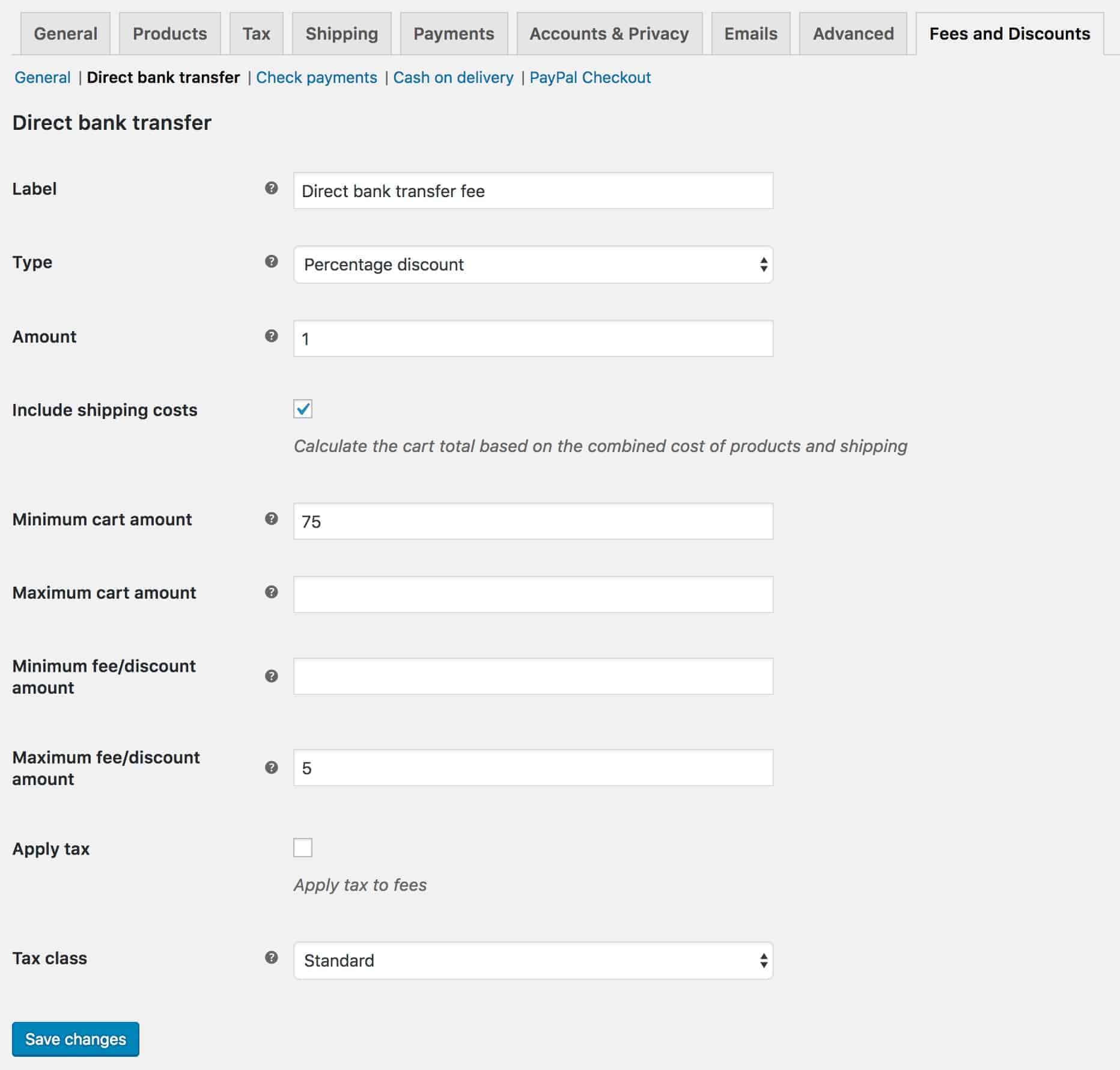Click the Save changes button
The height and width of the screenshot is (1070, 1120).
click(x=75, y=1039)
